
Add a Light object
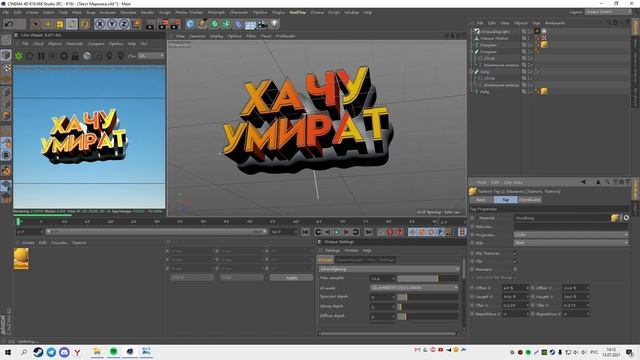275,24
